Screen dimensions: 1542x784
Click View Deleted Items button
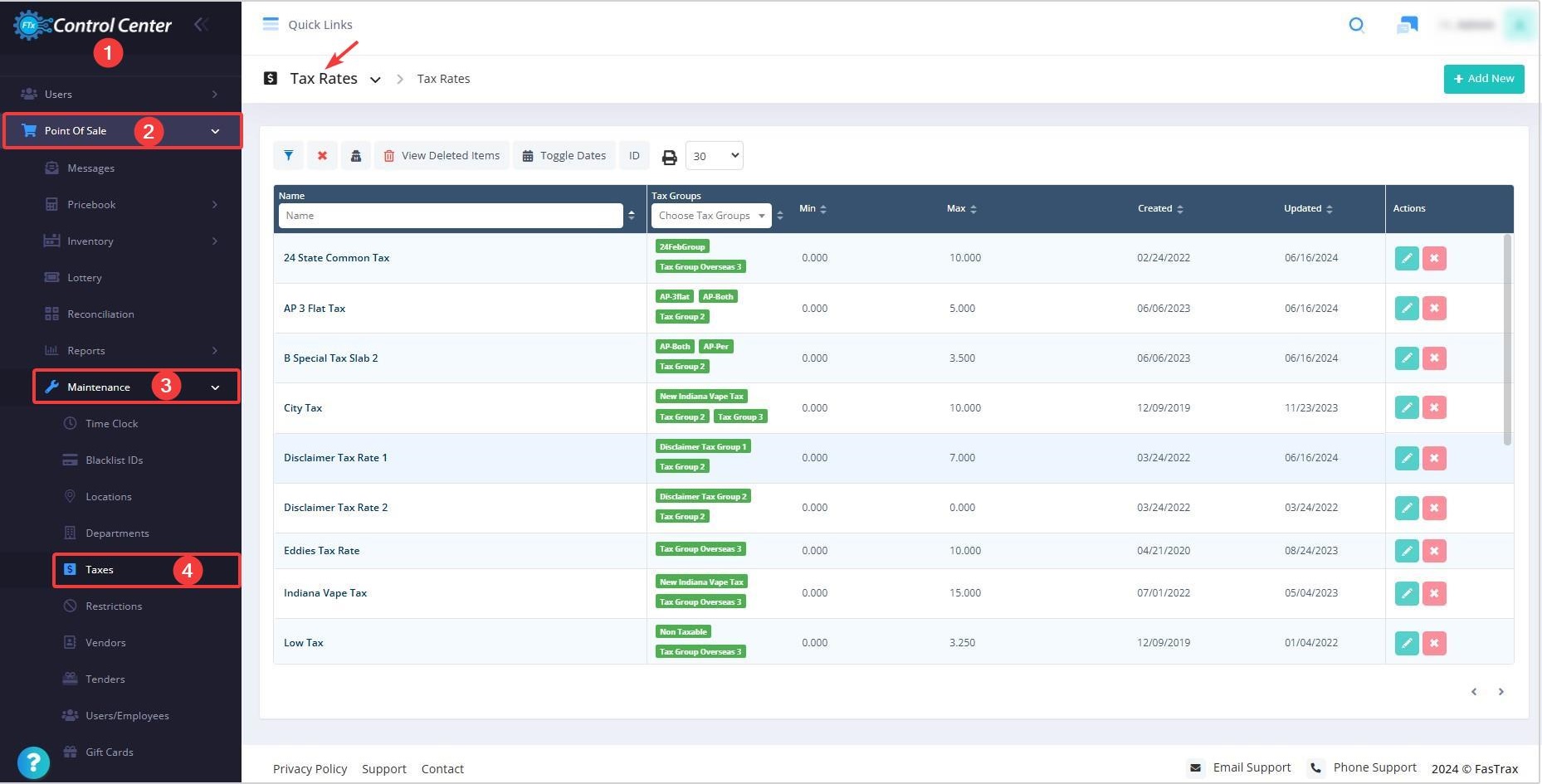tap(442, 155)
